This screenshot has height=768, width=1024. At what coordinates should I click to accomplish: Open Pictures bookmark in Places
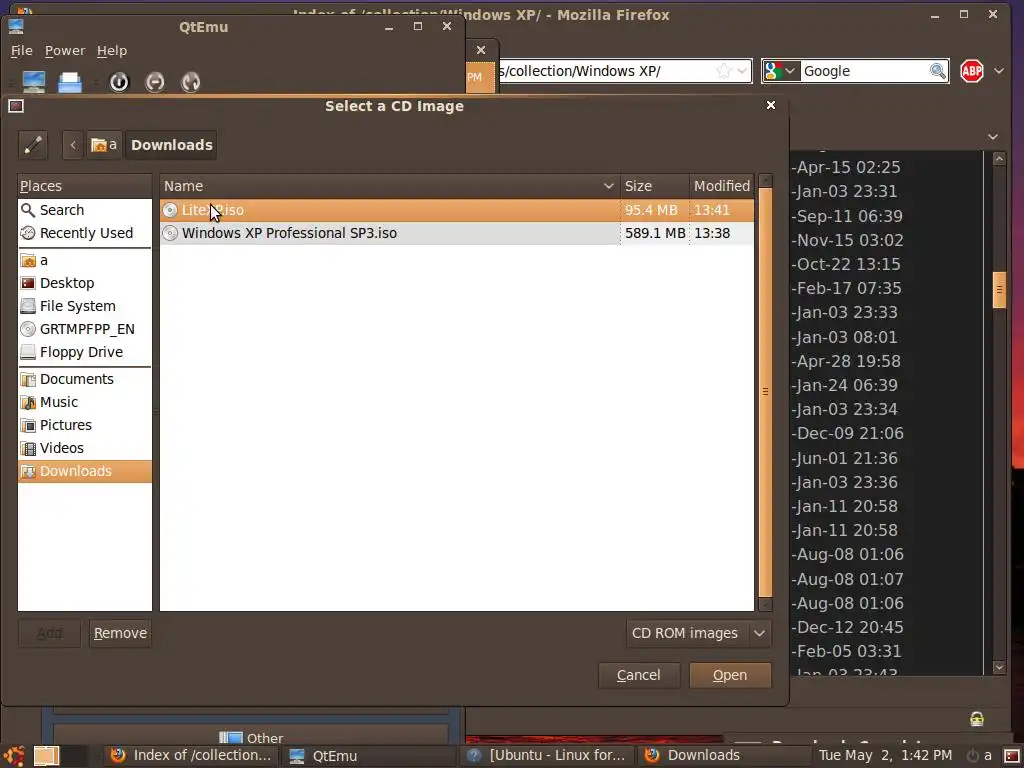click(84, 425)
